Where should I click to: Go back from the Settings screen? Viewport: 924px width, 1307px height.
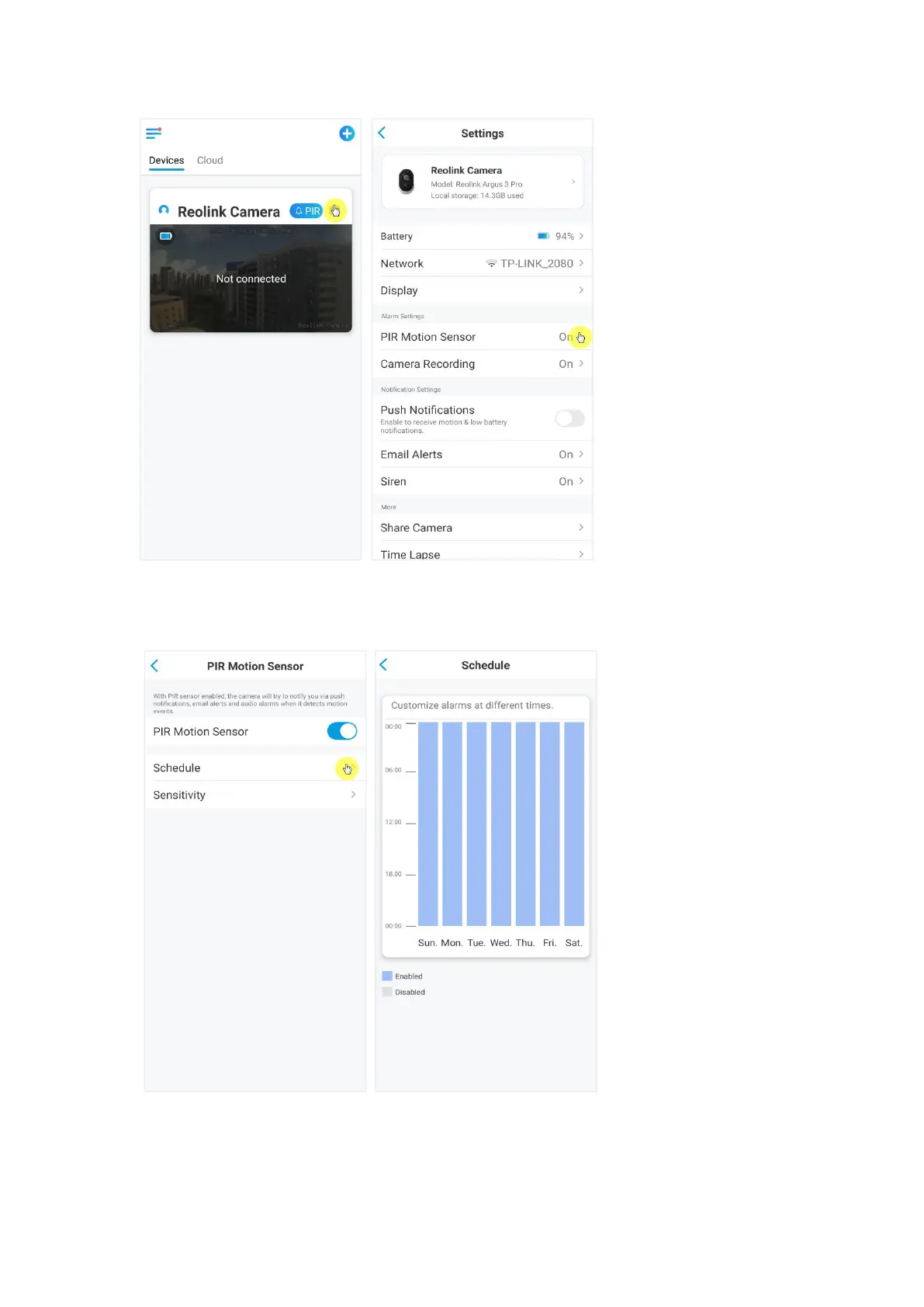[382, 133]
